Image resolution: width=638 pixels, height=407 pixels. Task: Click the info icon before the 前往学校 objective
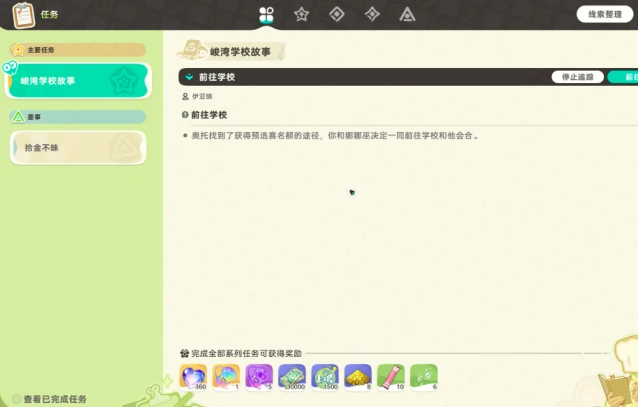[x=185, y=115]
